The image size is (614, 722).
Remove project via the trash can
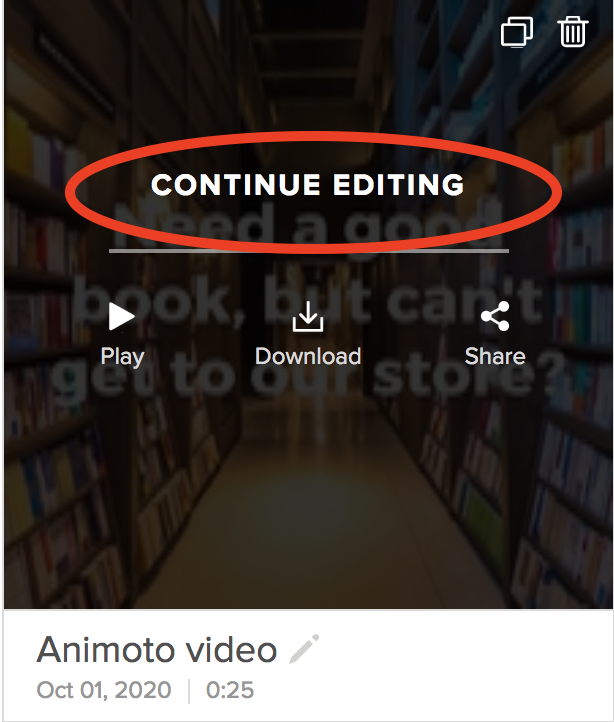click(x=573, y=32)
